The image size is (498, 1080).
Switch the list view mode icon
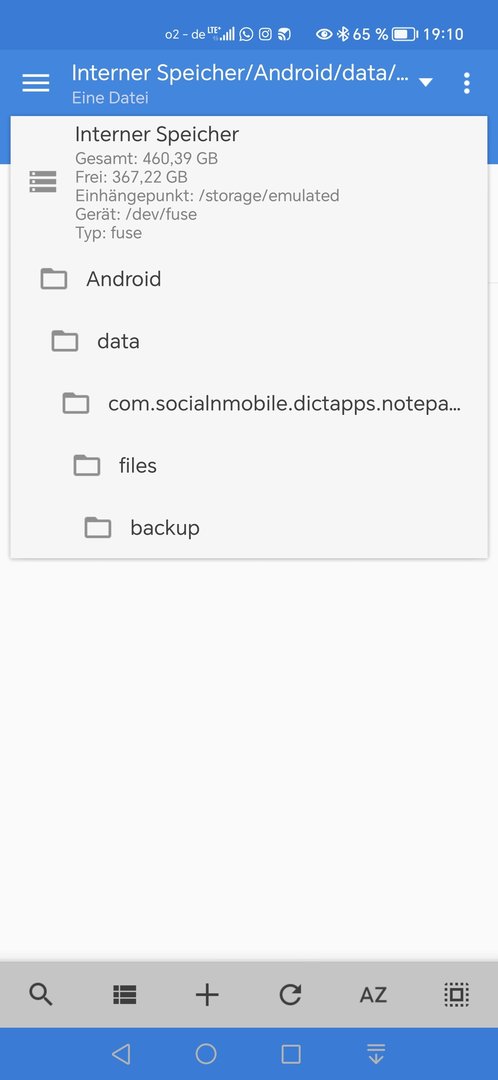(125, 995)
